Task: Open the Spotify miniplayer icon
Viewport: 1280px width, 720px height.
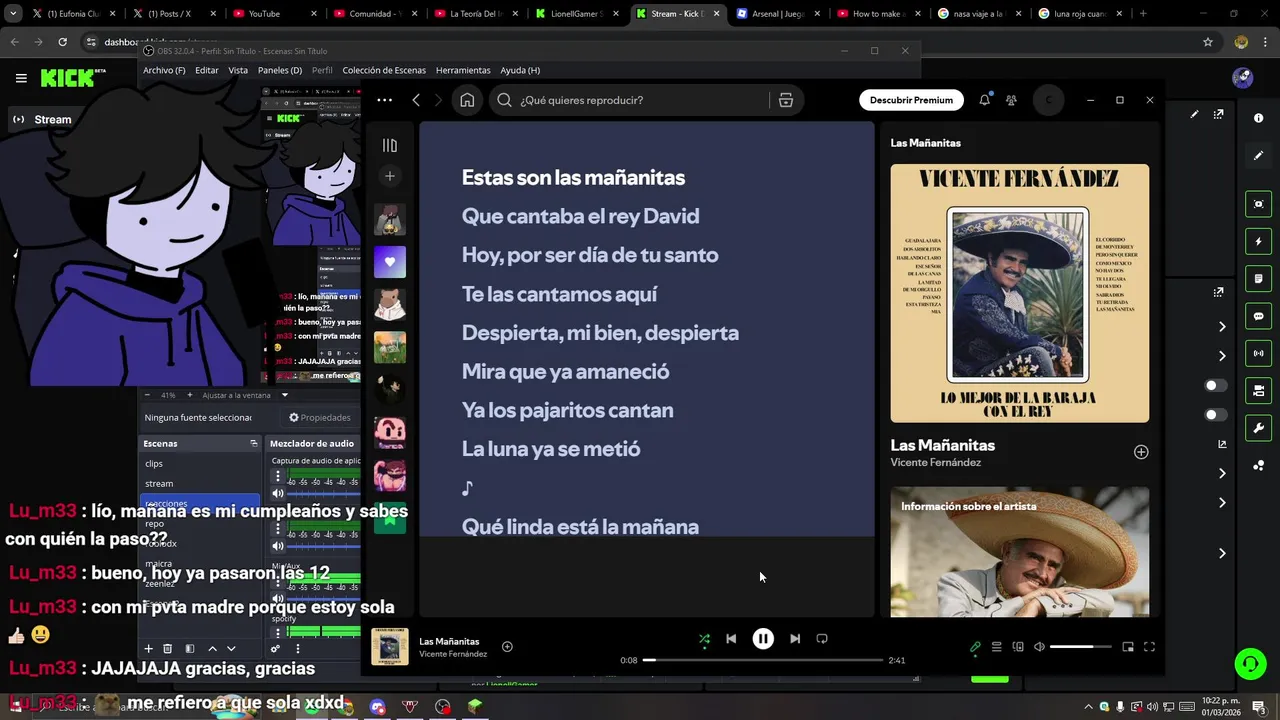Action: [1128, 647]
